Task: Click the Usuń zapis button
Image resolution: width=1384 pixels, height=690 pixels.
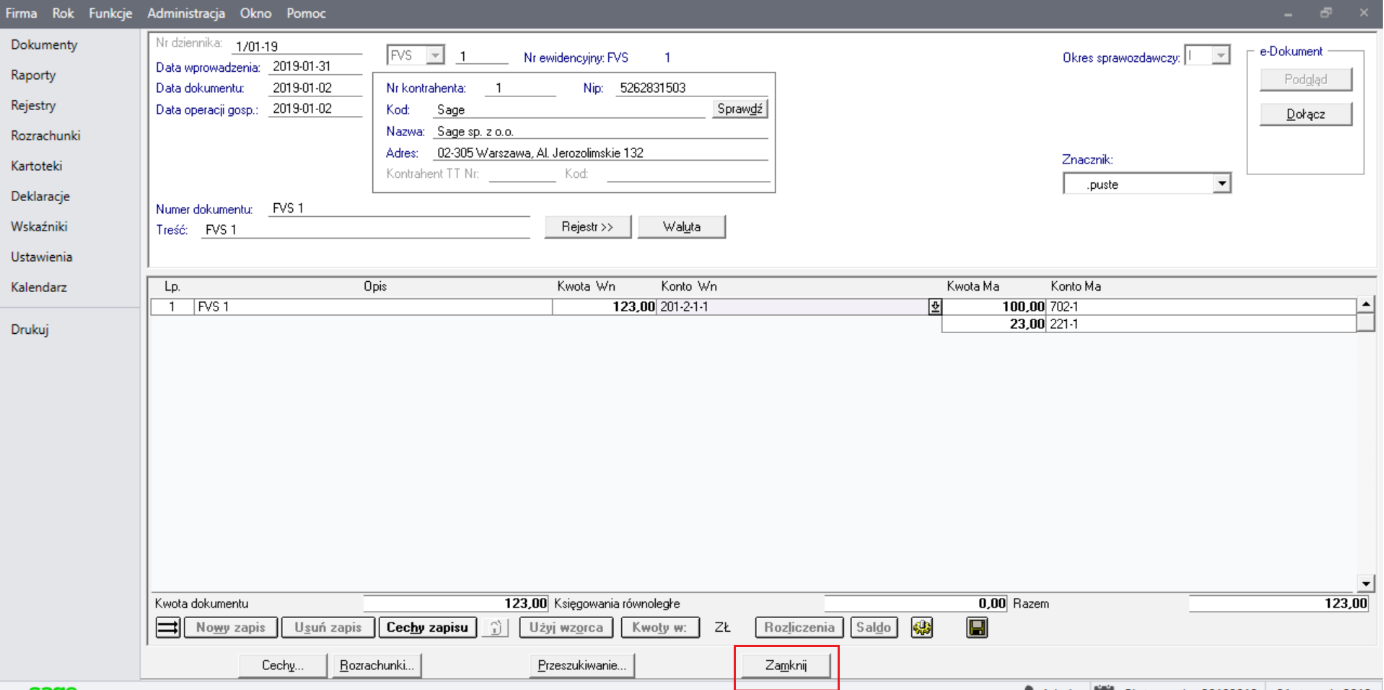Action: pyautogui.click(x=328, y=628)
